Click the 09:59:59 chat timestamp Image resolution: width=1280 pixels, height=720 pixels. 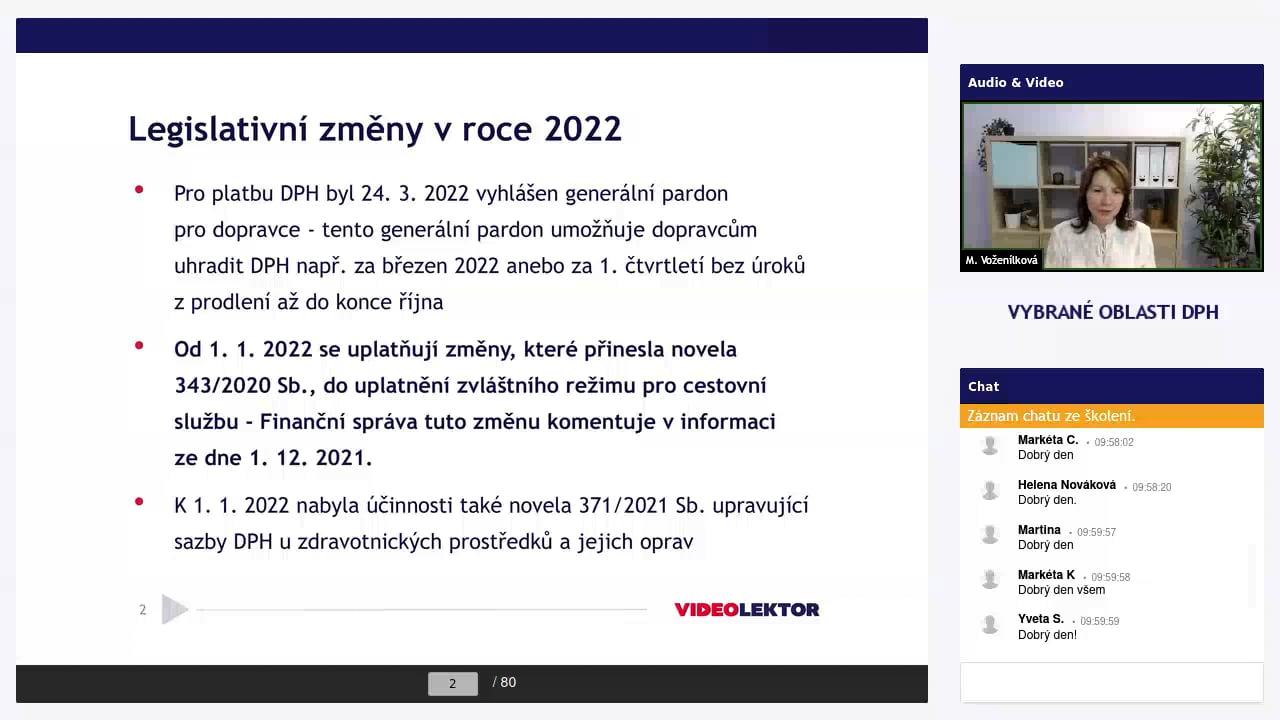point(1100,621)
